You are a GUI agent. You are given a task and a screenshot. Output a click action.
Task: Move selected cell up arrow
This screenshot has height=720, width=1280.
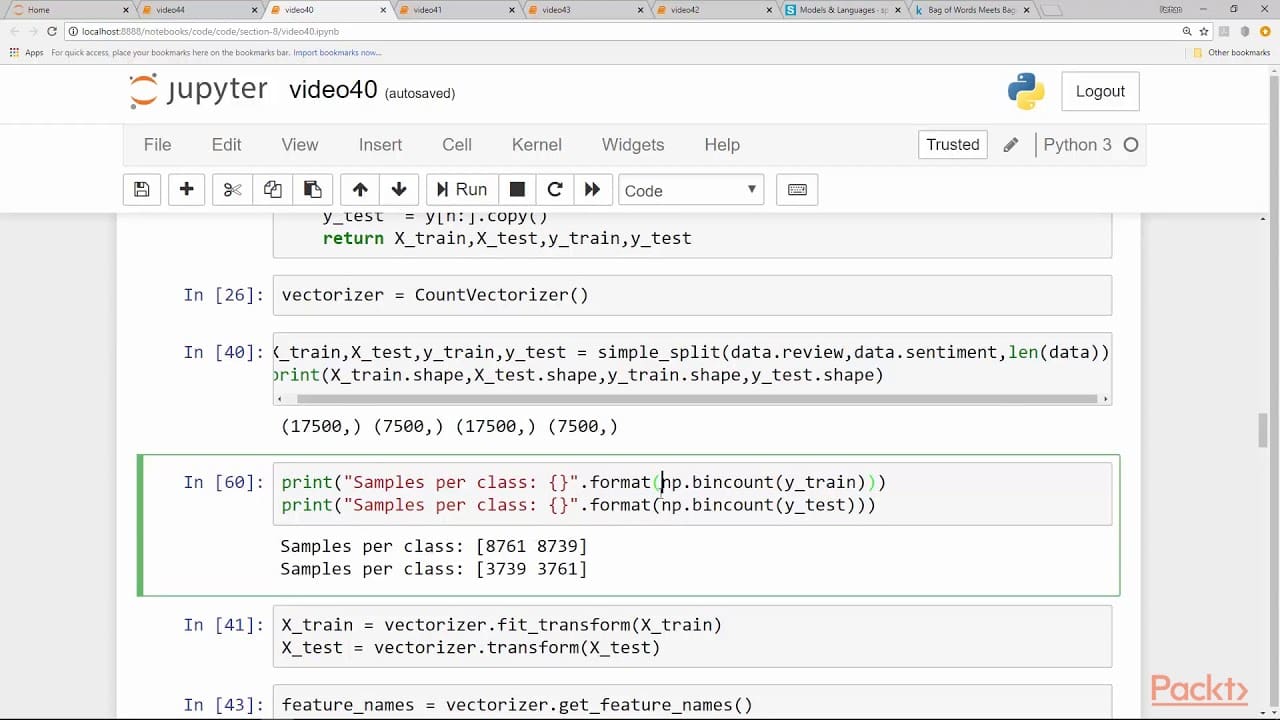360,190
